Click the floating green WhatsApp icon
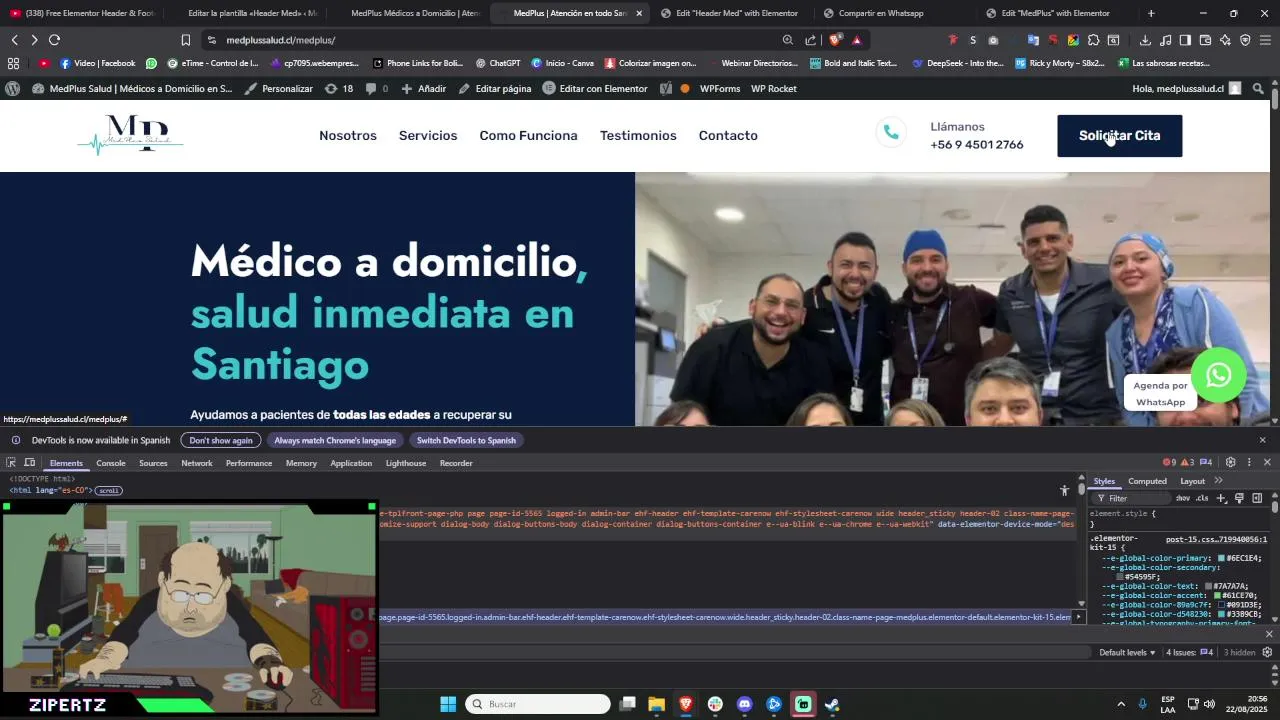 click(x=1218, y=375)
